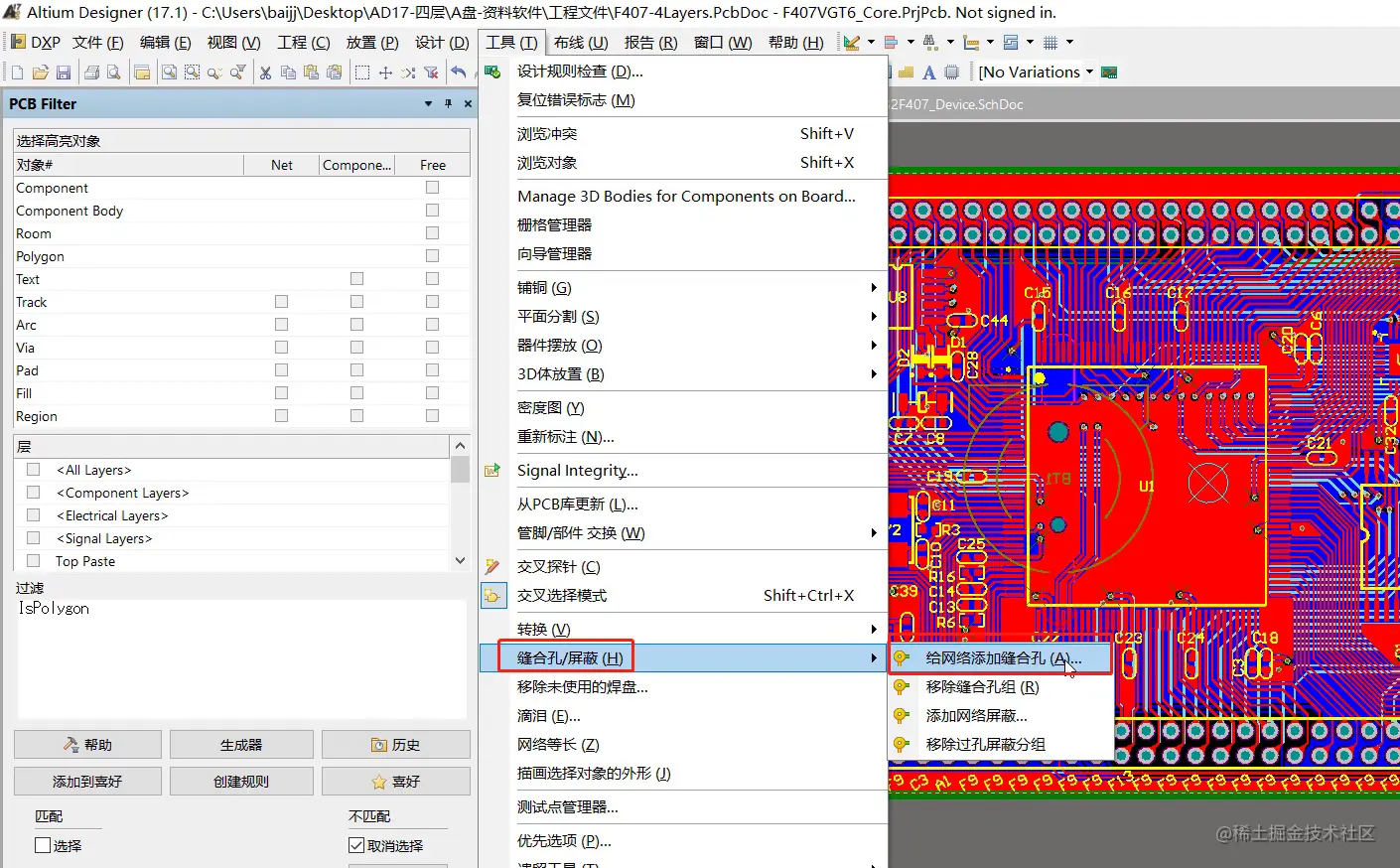The width and height of the screenshot is (1400, 868).
Task: Tick the Net checkbox for Pad
Action: [281, 369]
